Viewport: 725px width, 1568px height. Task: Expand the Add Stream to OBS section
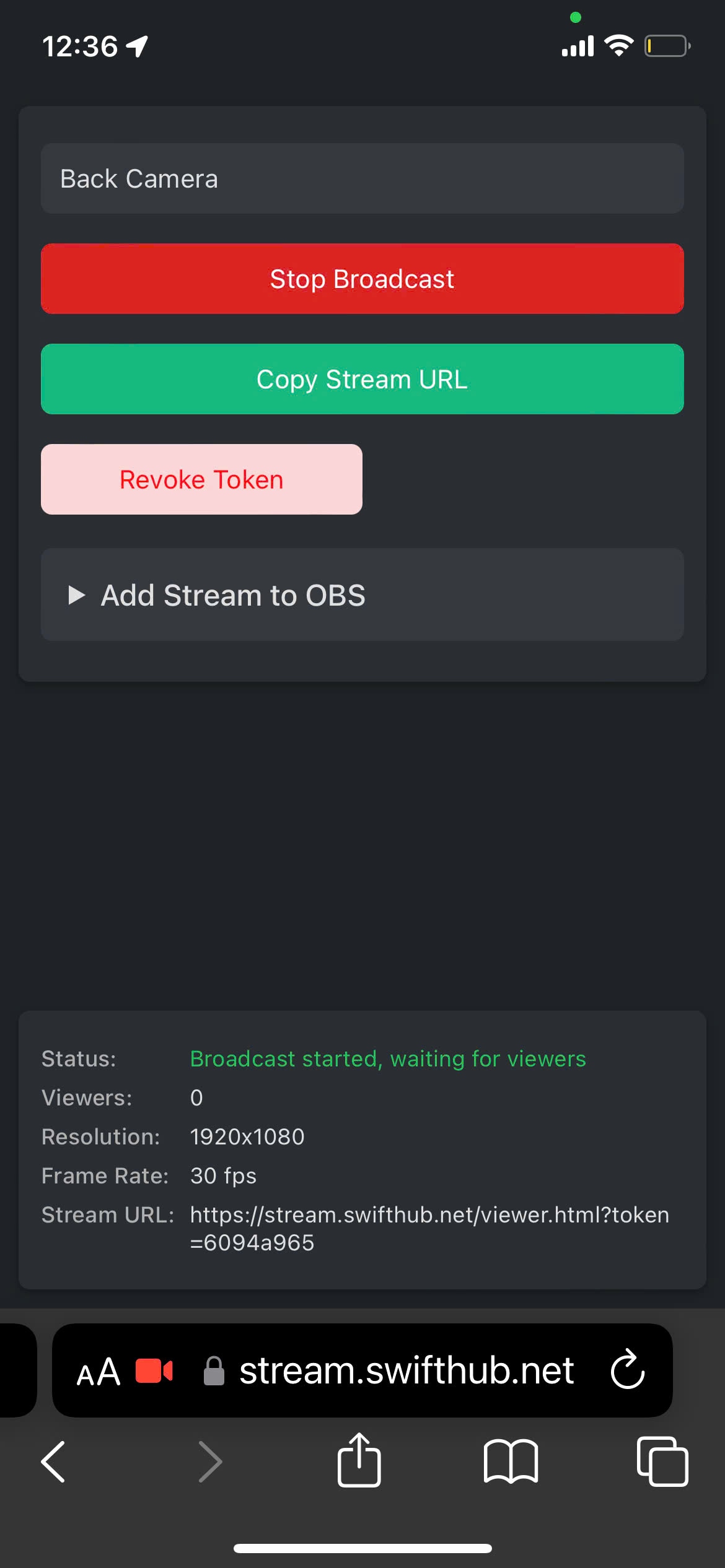tap(362, 595)
